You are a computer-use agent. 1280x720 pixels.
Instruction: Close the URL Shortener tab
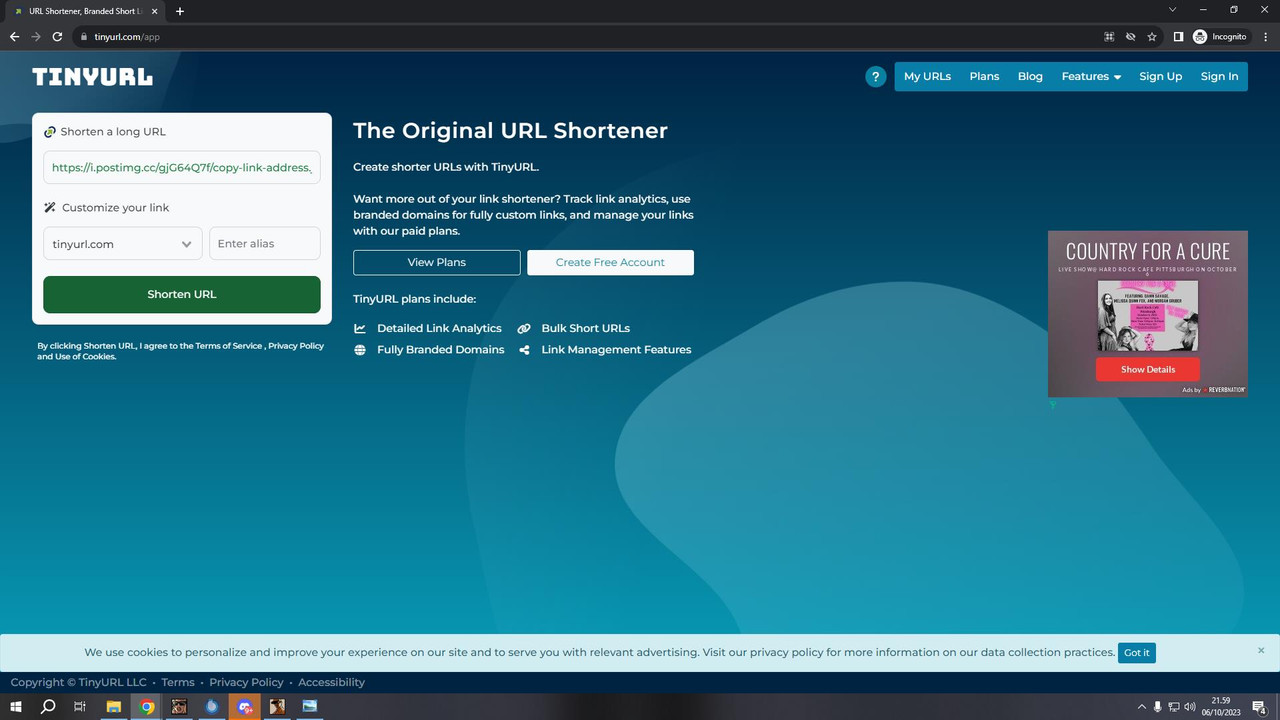(x=154, y=11)
